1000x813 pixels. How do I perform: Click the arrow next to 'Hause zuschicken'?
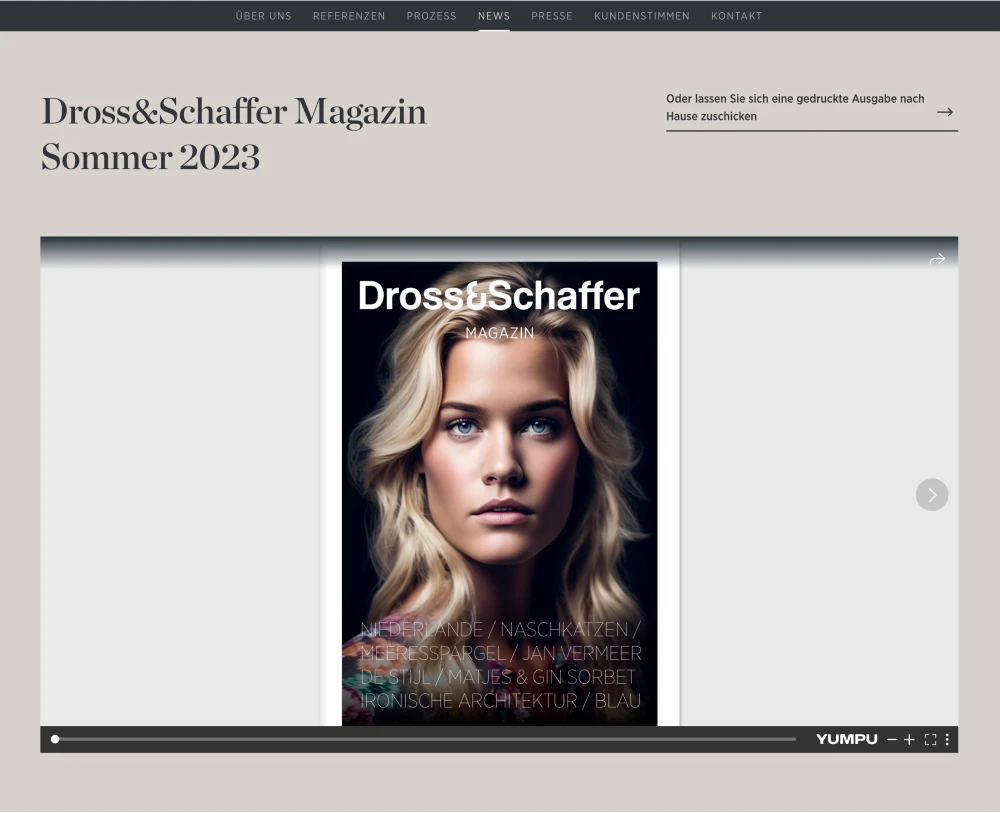(x=945, y=112)
